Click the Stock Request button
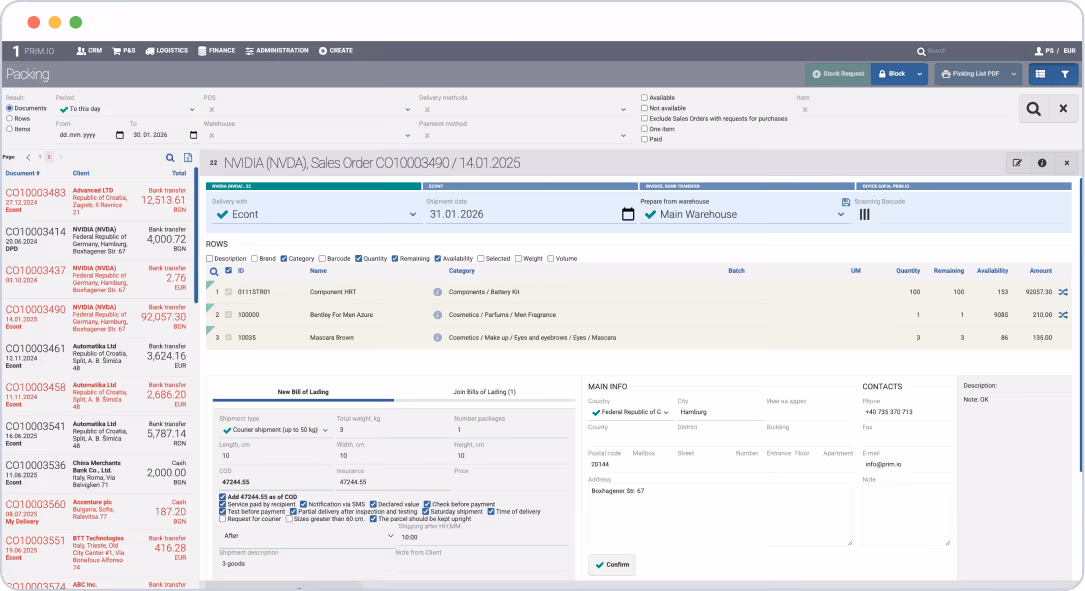The width and height of the screenshot is (1085, 591). click(x=838, y=73)
